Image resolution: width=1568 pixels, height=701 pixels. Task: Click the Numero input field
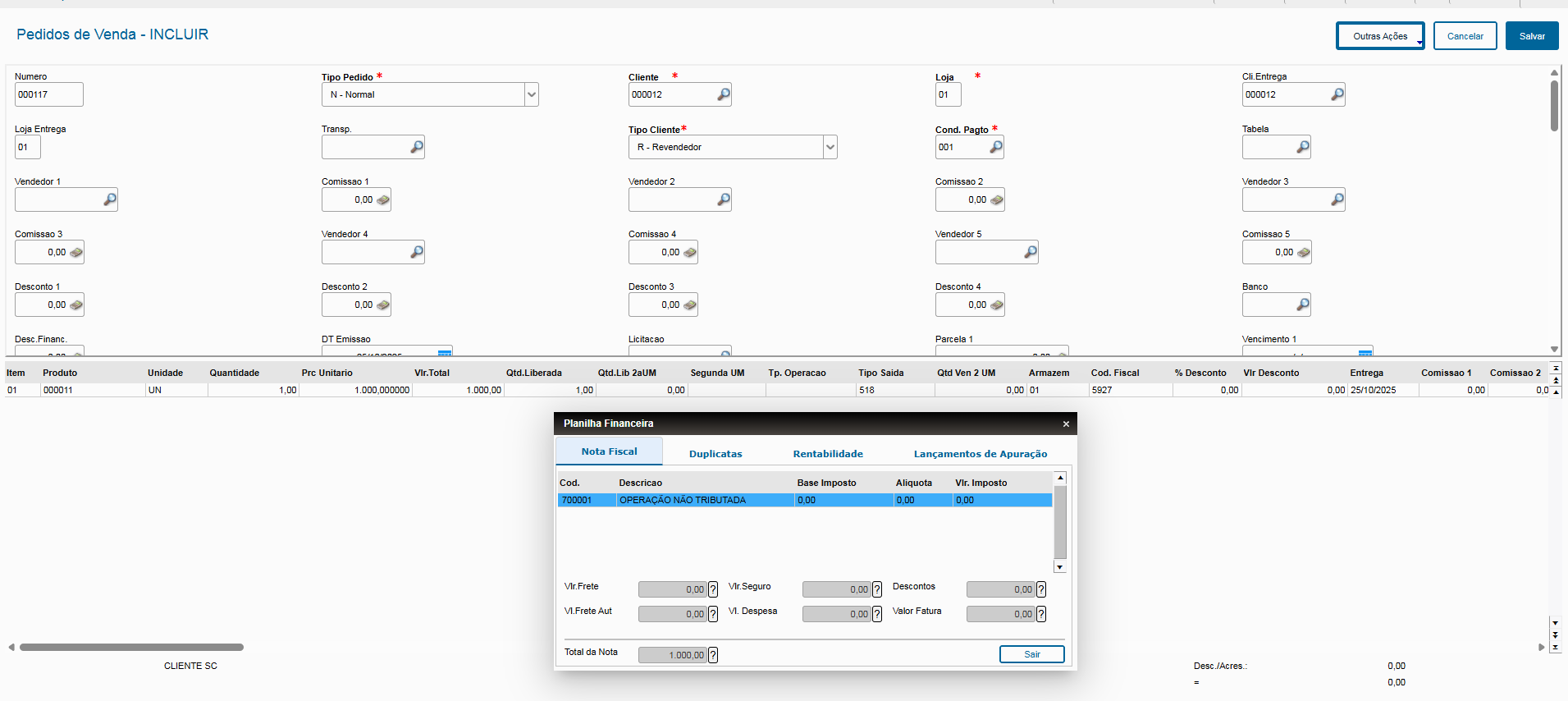tap(48, 94)
